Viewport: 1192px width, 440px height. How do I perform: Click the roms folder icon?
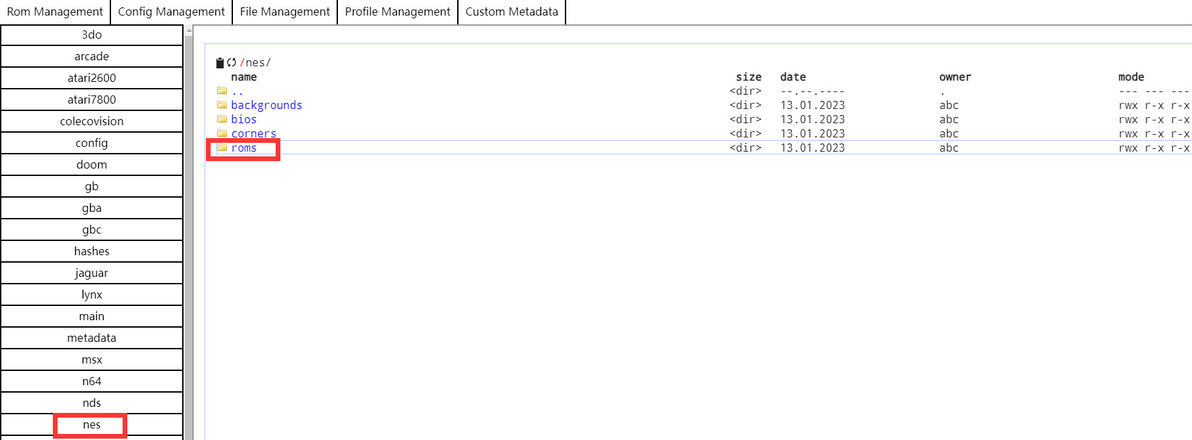point(222,148)
